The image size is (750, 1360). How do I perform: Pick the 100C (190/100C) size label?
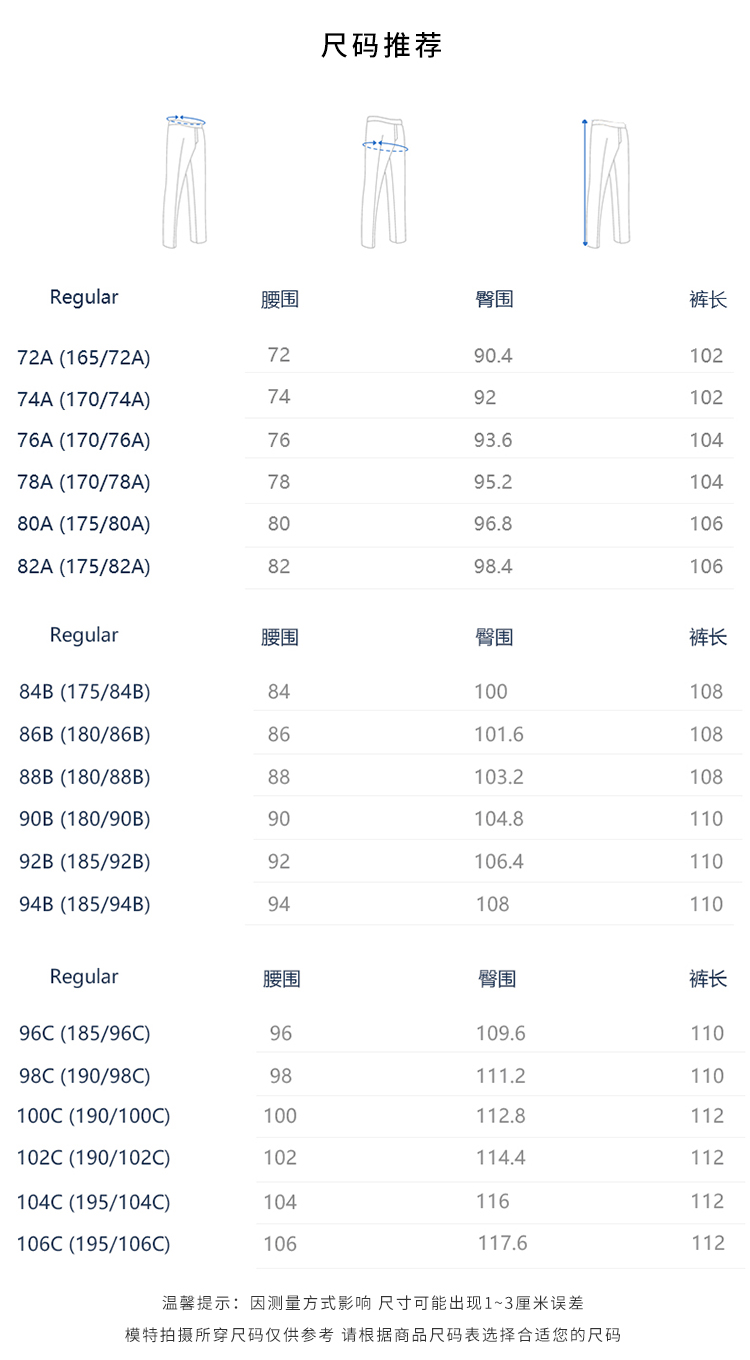pos(93,1116)
